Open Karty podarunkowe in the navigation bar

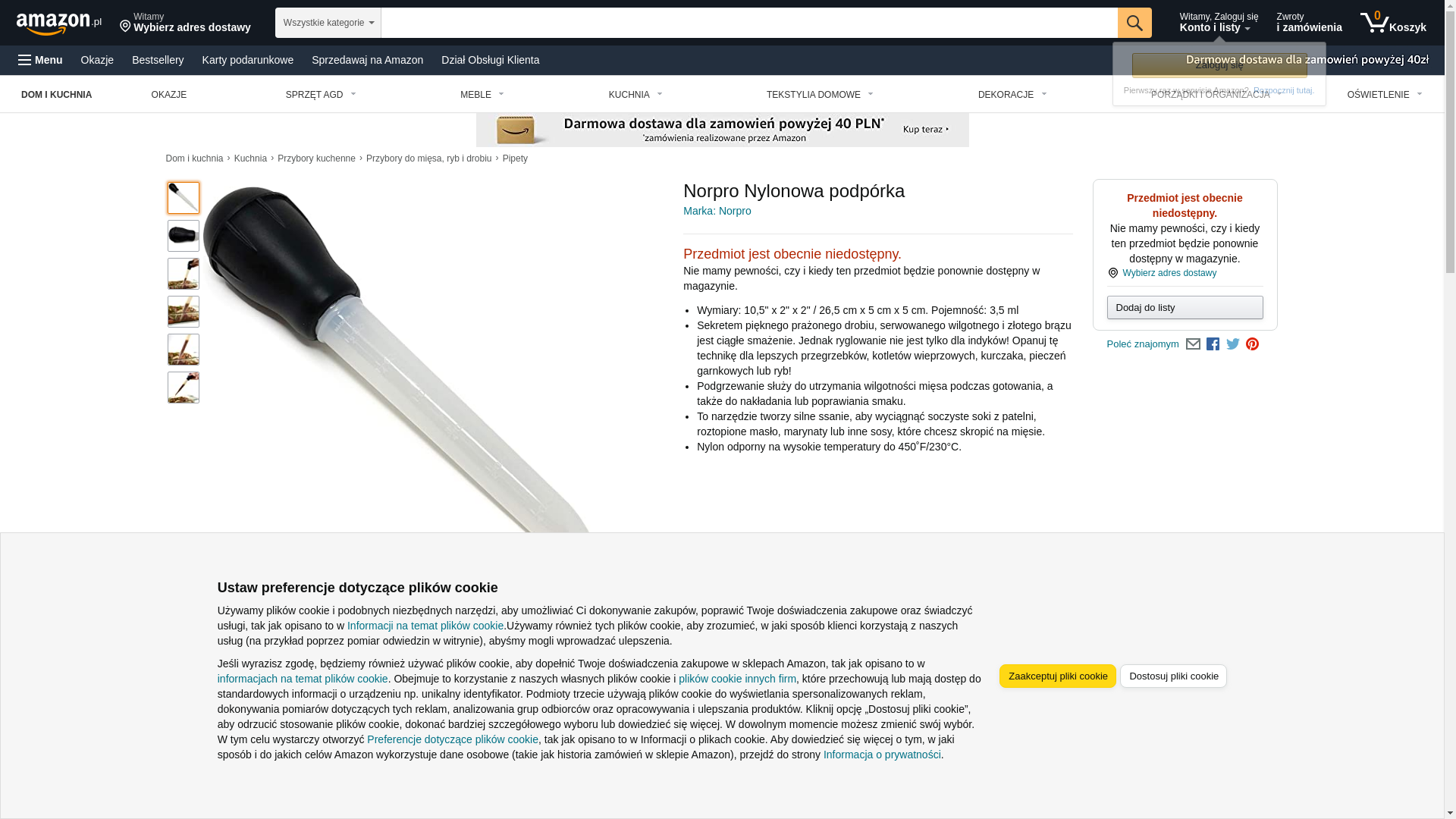click(x=248, y=60)
